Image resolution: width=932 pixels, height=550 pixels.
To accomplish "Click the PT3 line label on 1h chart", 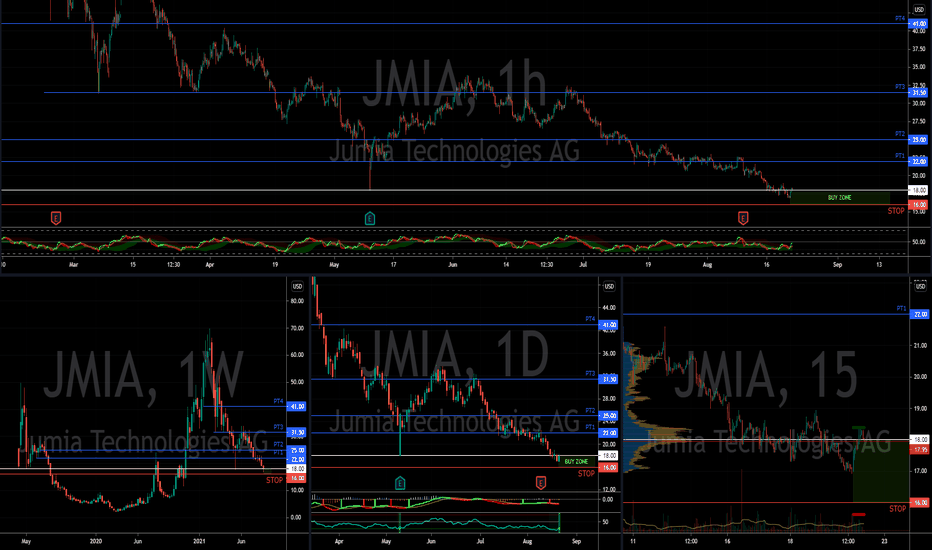I will [x=900, y=87].
